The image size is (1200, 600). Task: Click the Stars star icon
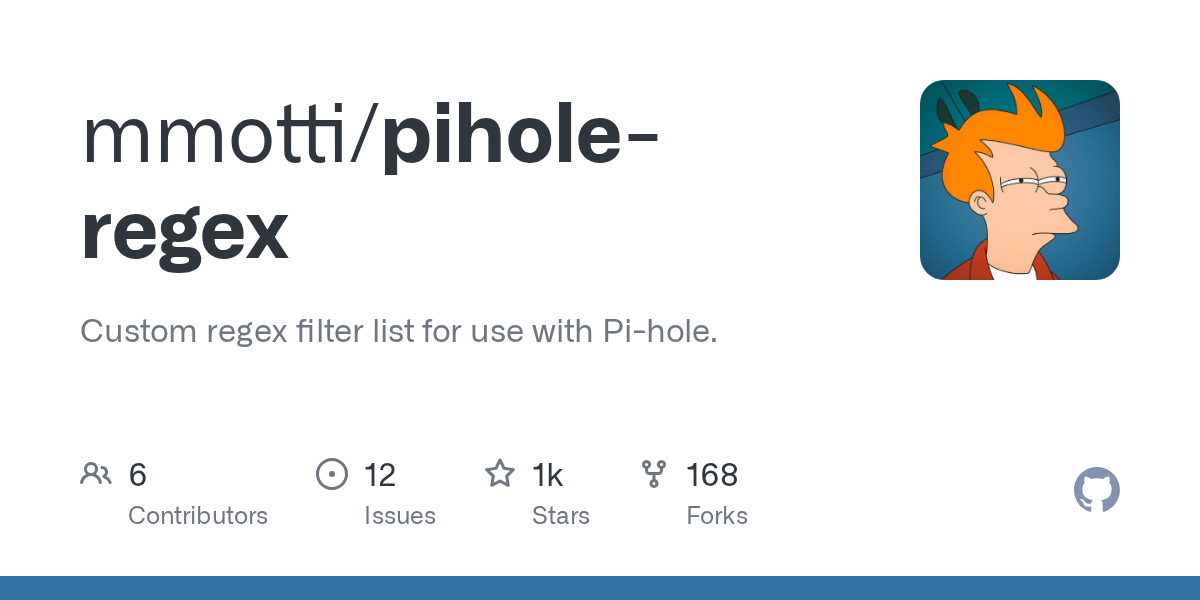tap(499, 473)
